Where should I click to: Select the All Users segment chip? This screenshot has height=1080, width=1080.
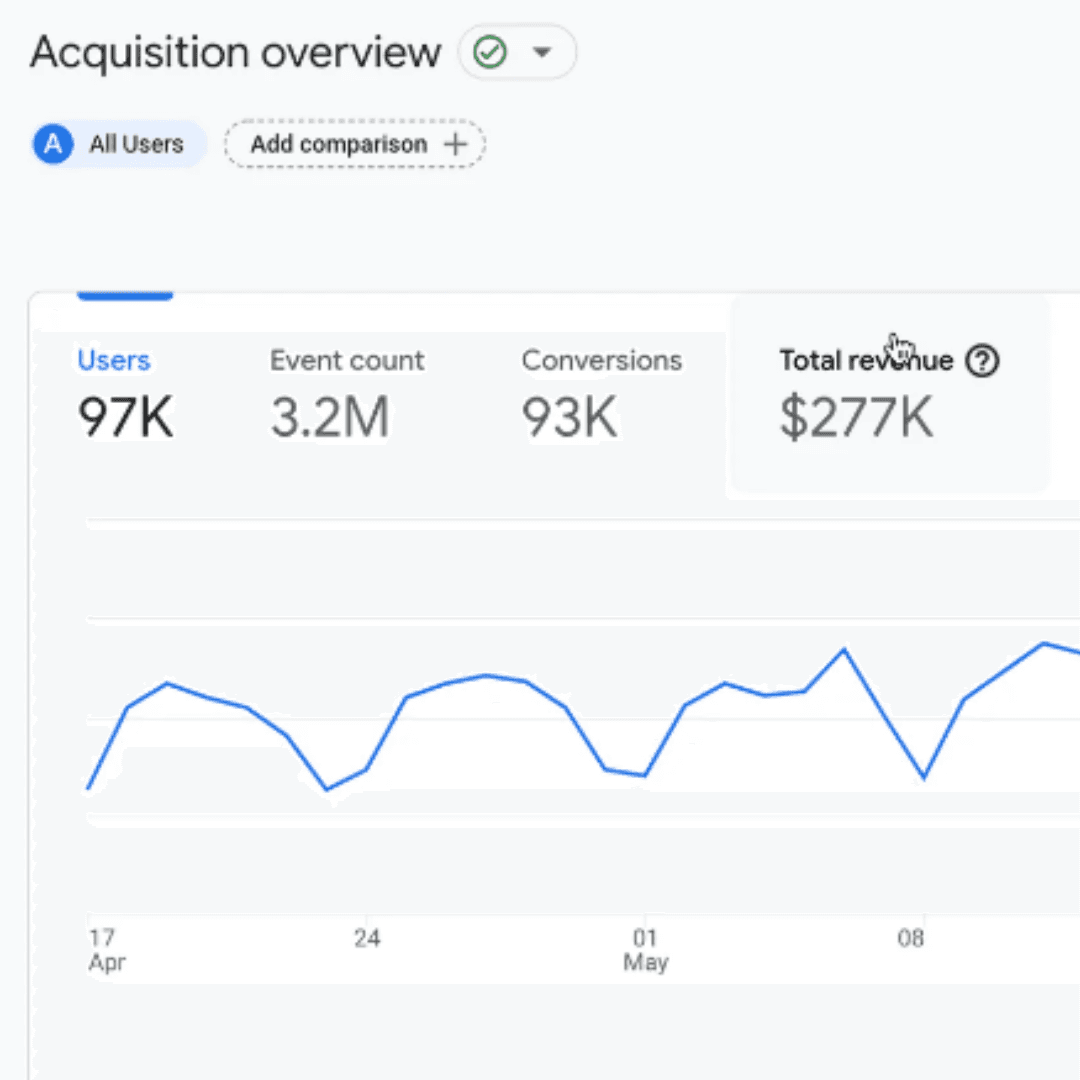coord(118,144)
